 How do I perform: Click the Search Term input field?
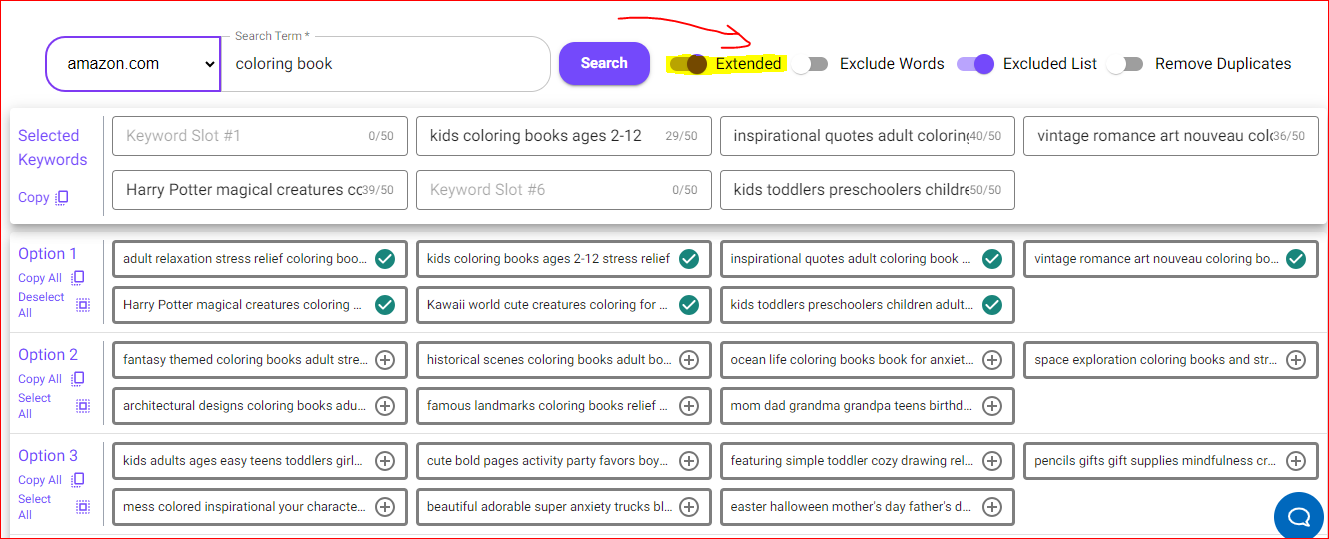[x=385, y=64]
